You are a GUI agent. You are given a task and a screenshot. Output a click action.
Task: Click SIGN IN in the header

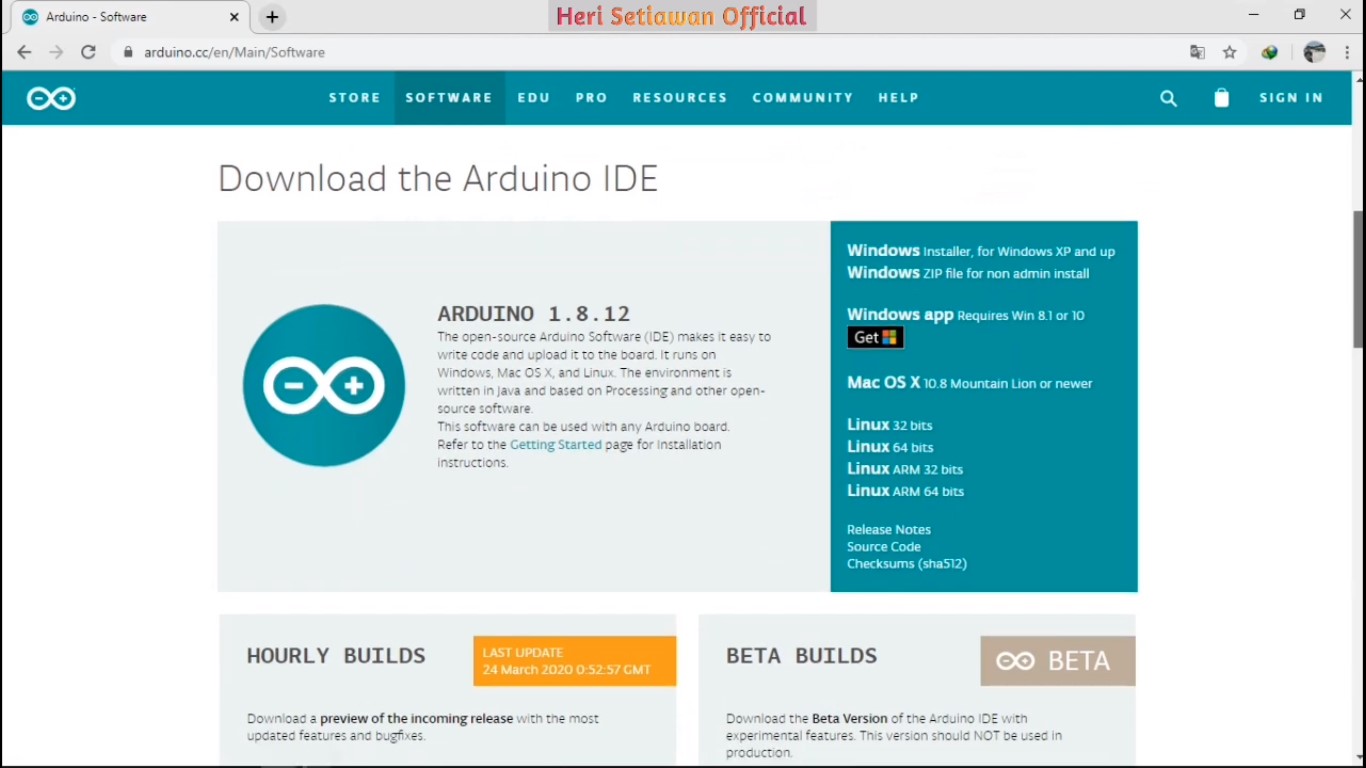point(1291,98)
